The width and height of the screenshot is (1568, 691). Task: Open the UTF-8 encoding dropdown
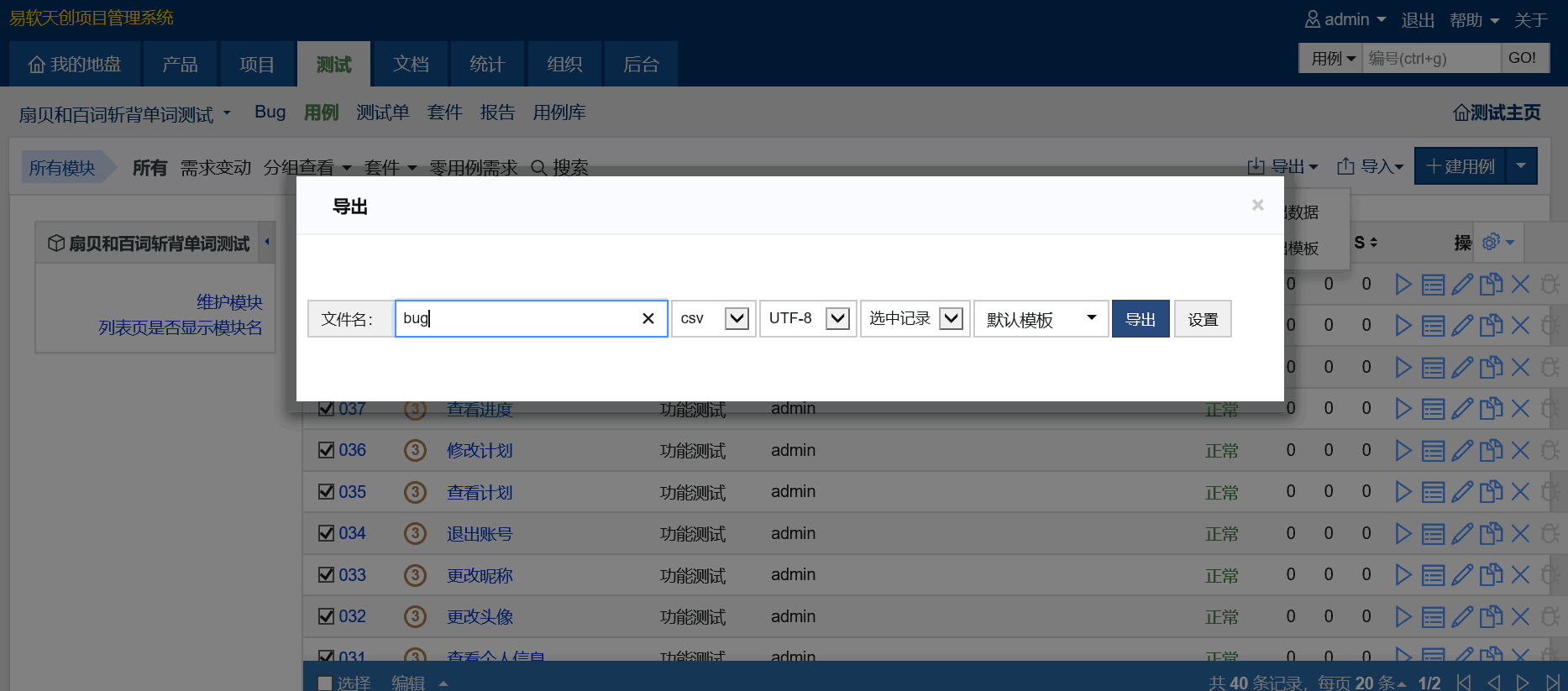[x=808, y=319]
